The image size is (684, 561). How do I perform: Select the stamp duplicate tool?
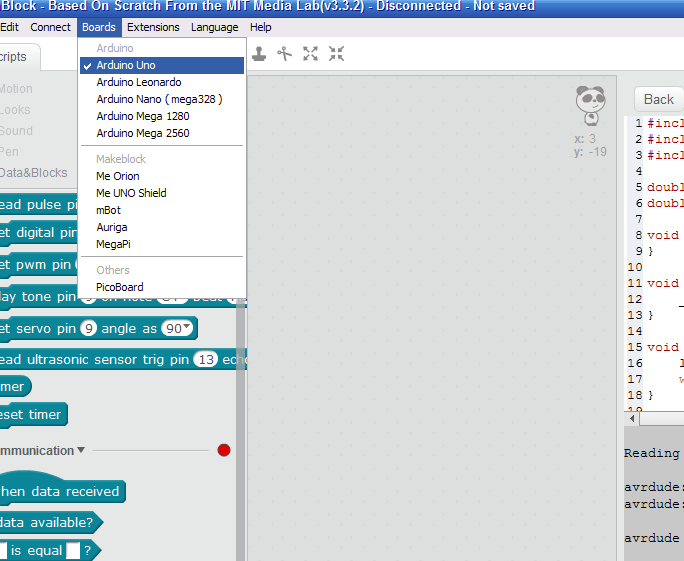click(x=259, y=54)
